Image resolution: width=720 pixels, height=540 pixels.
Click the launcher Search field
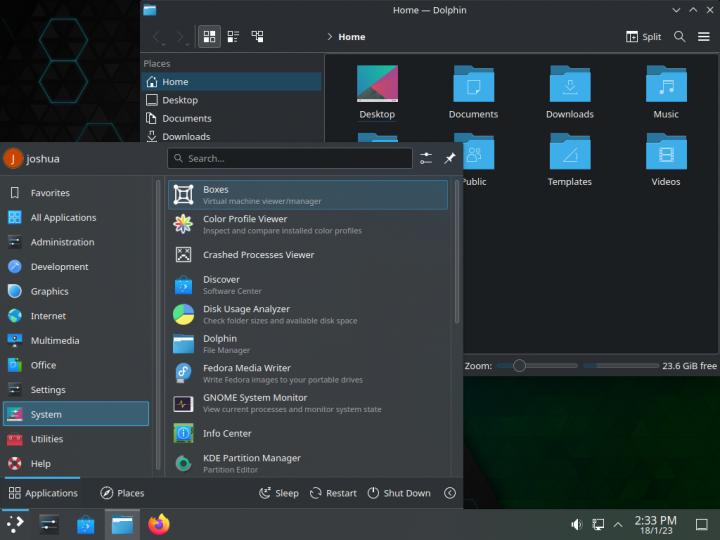(290, 158)
